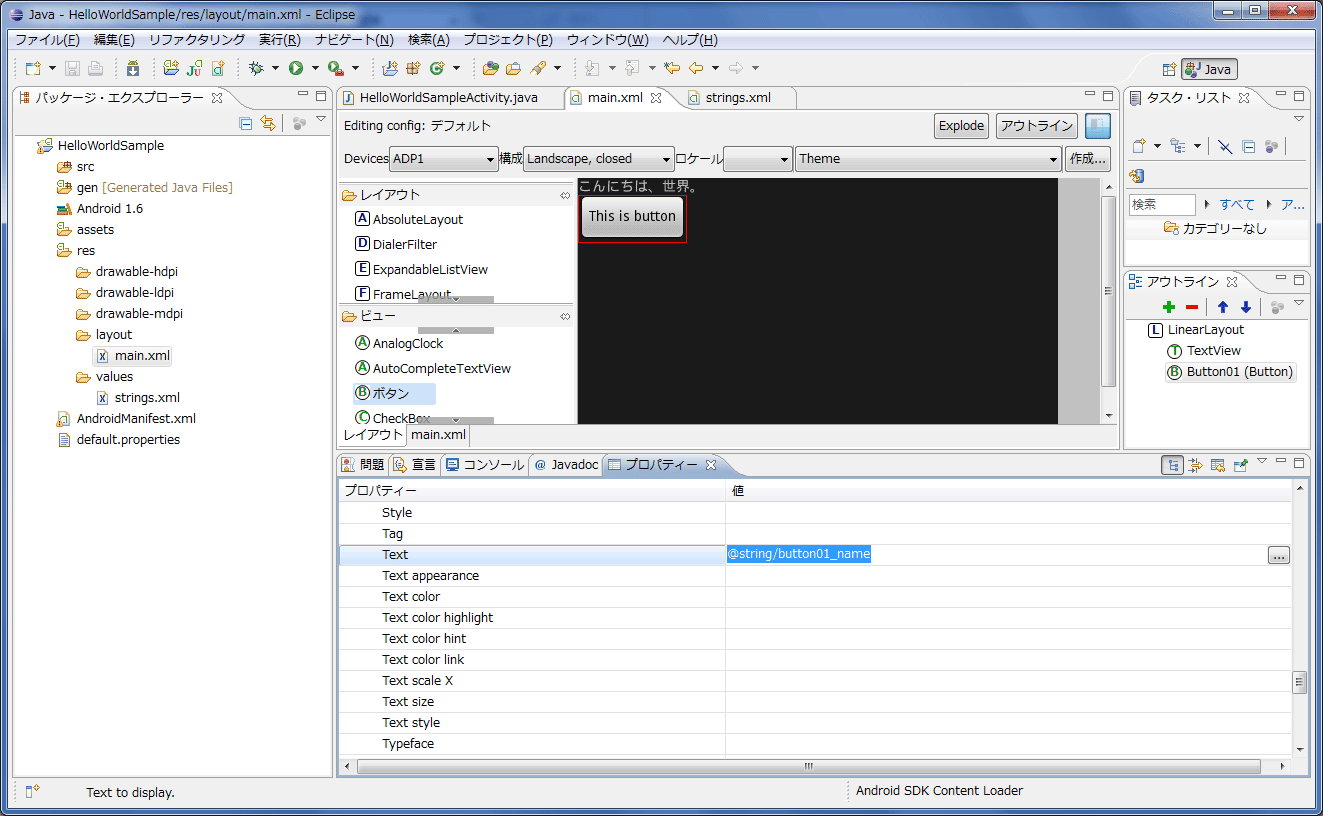The height and width of the screenshot is (816, 1323).
Task: Click the すべて link in Task List
Action: (x=1237, y=204)
